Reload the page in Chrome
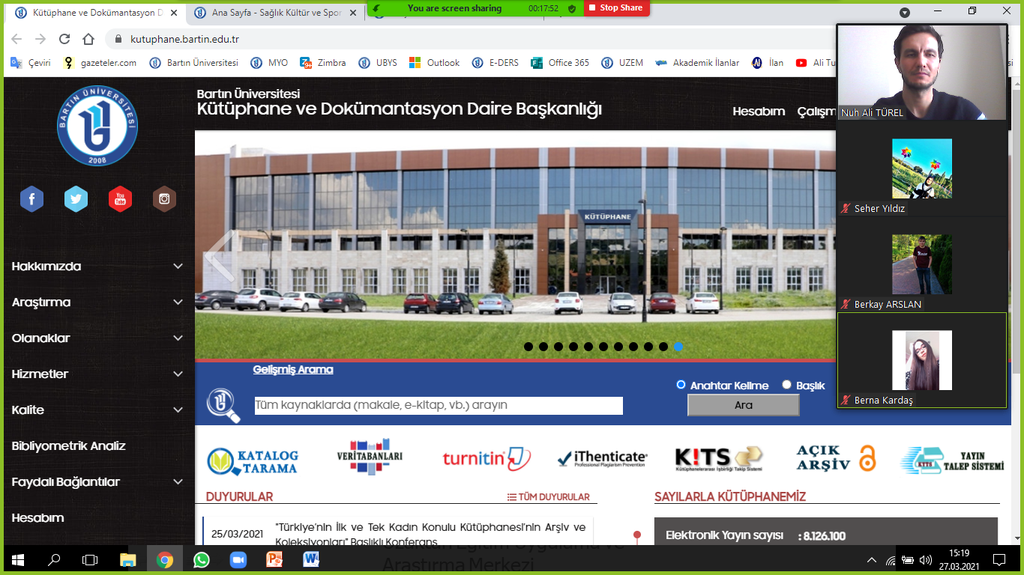The width and height of the screenshot is (1024, 575). [x=64, y=39]
